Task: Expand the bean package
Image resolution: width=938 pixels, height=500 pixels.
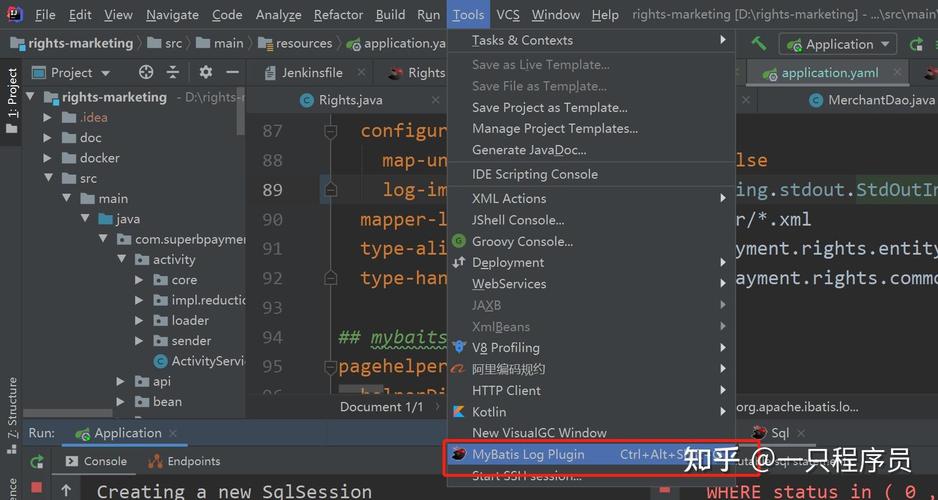Action: [x=120, y=402]
